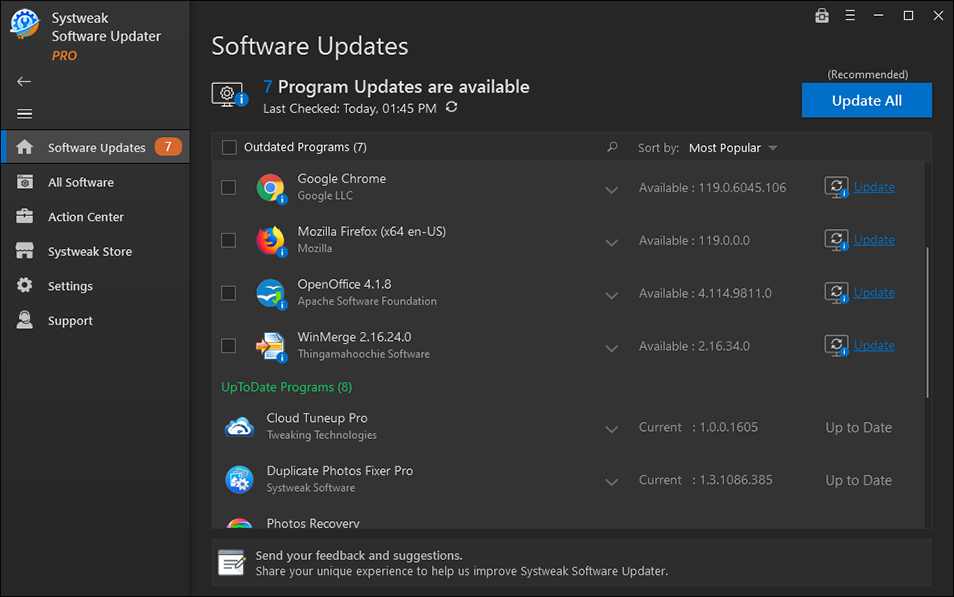The width and height of the screenshot is (954, 597).
Task: Click the Update link for WinMerge
Action: coord(873,344)
